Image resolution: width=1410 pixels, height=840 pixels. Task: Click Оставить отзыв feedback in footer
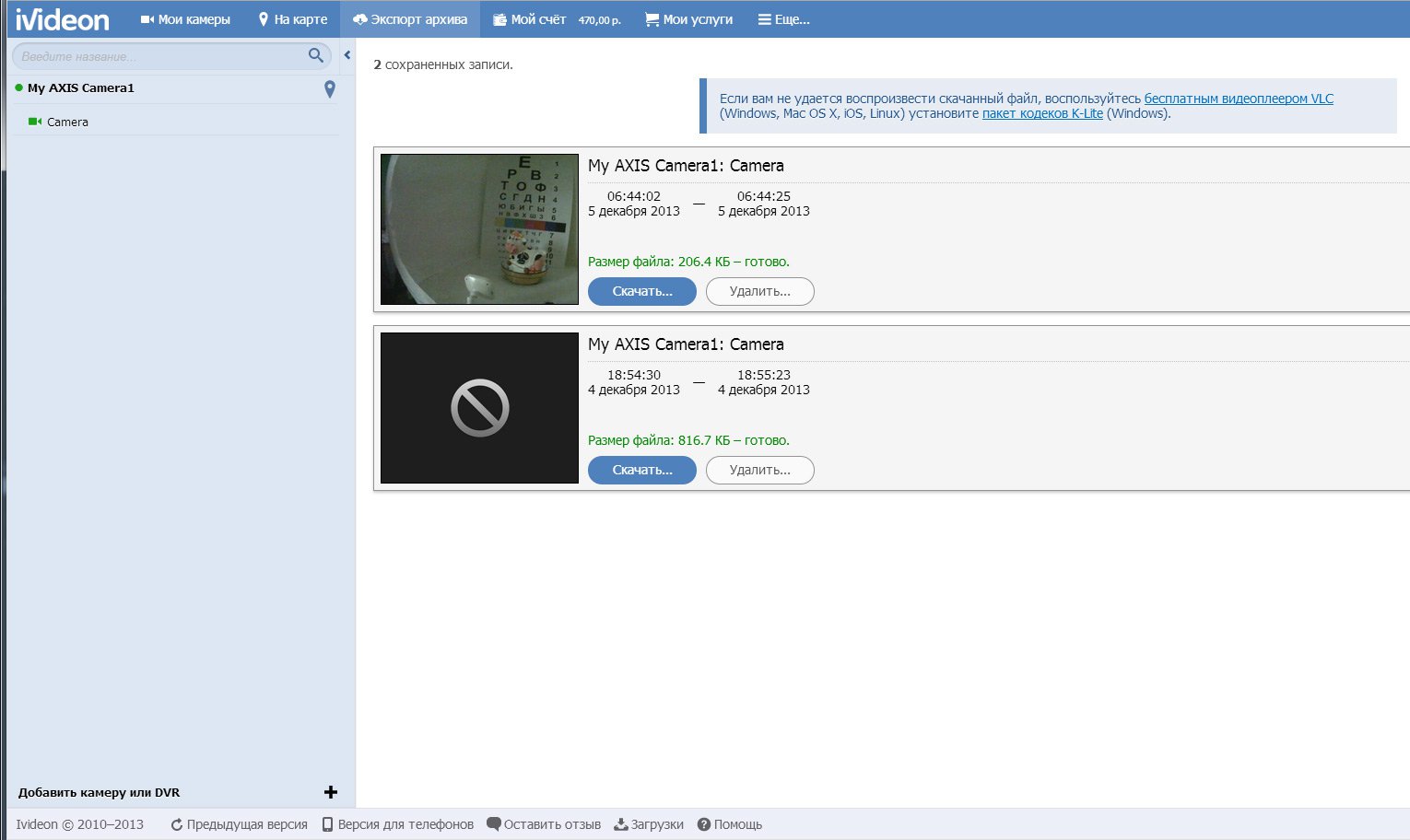pyautogui.click(x=544, y=824)
